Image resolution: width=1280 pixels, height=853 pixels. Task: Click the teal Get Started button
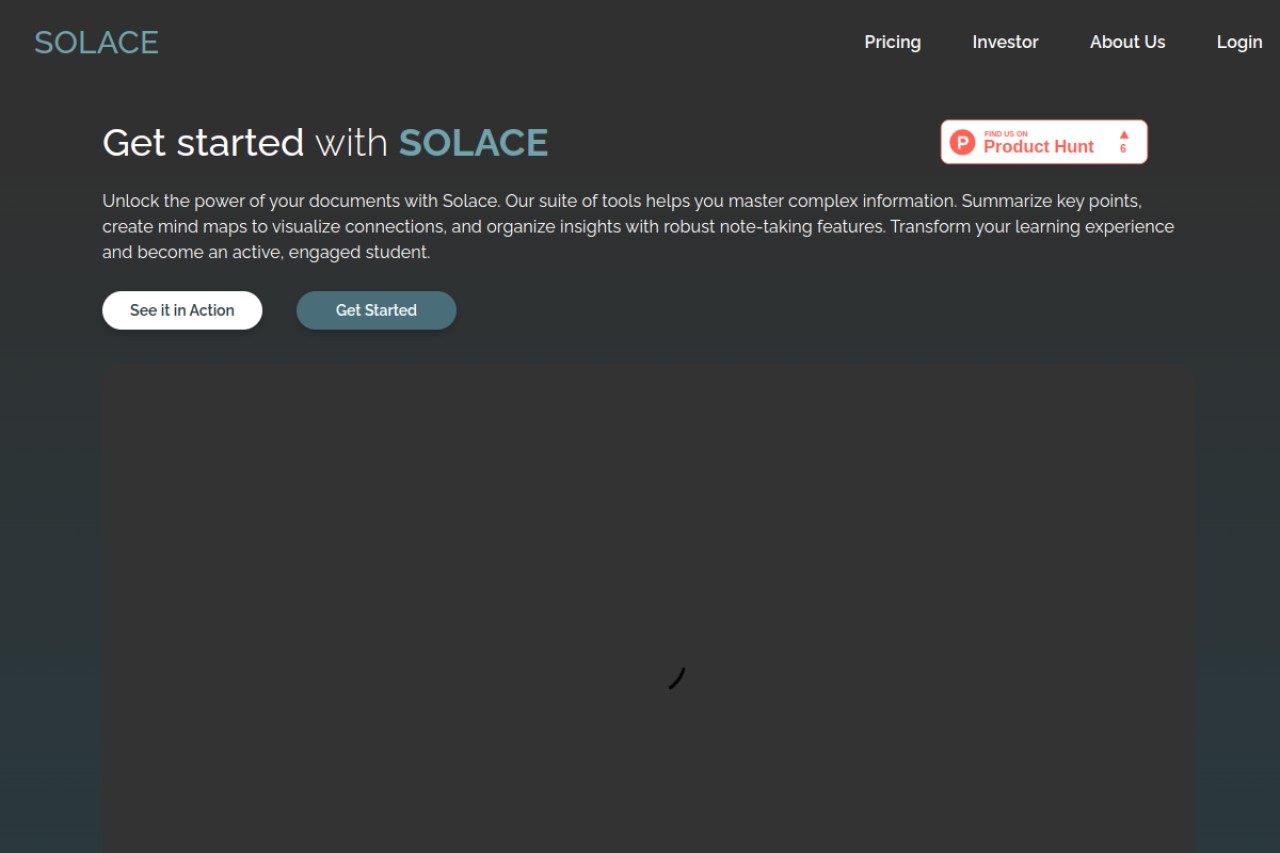pos(376,310)
